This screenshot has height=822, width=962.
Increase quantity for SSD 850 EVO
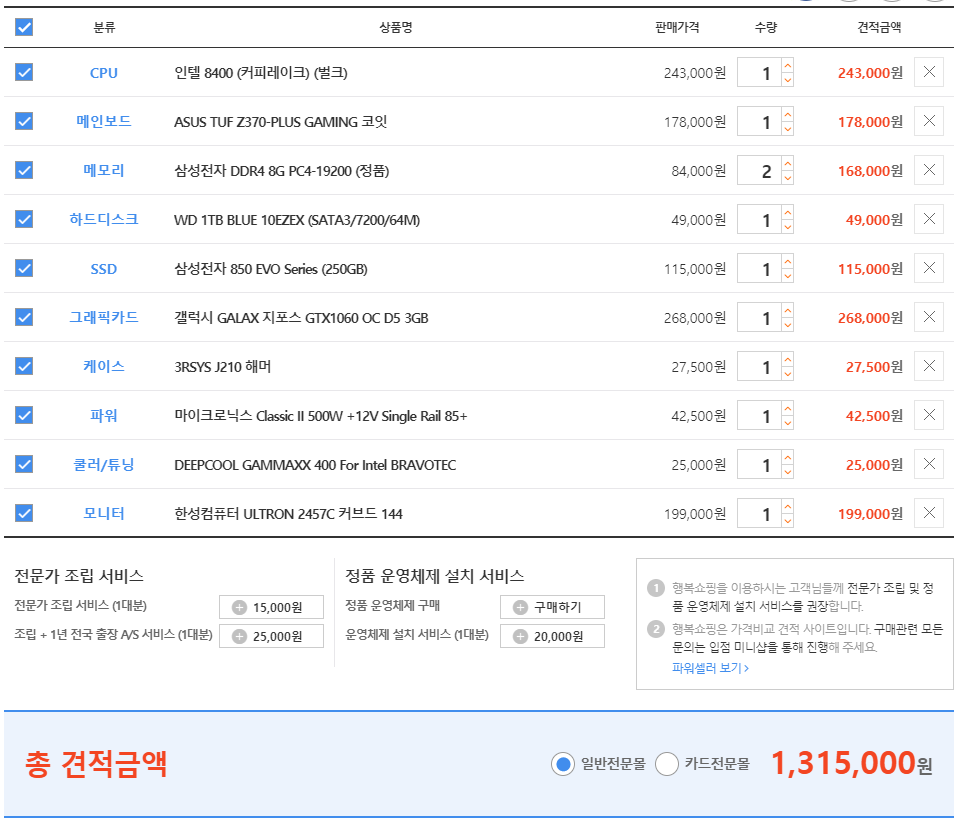[x=788, y=261]
